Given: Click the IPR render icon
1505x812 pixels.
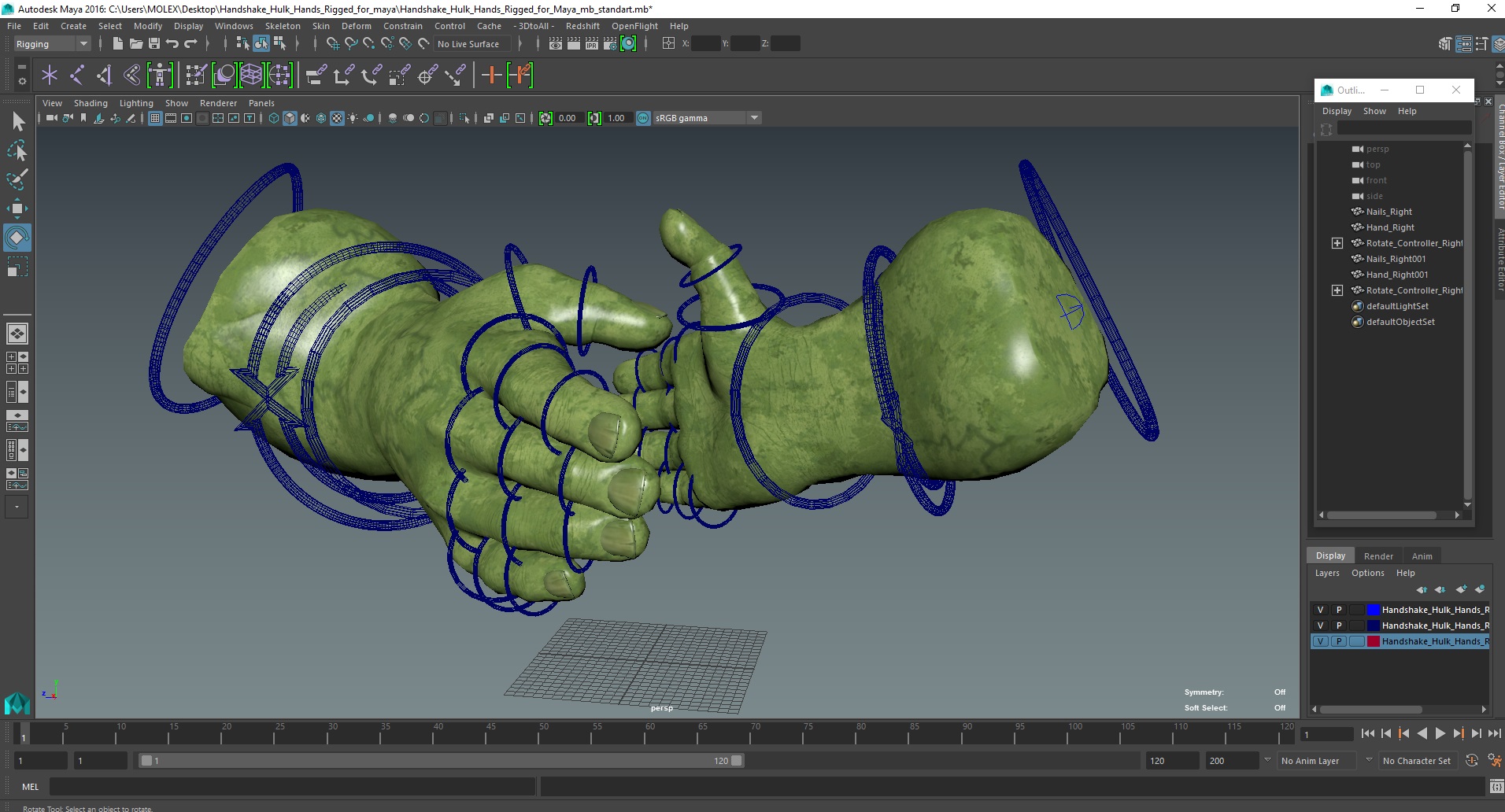Looking at the screenshot, I should pos(591,43).
